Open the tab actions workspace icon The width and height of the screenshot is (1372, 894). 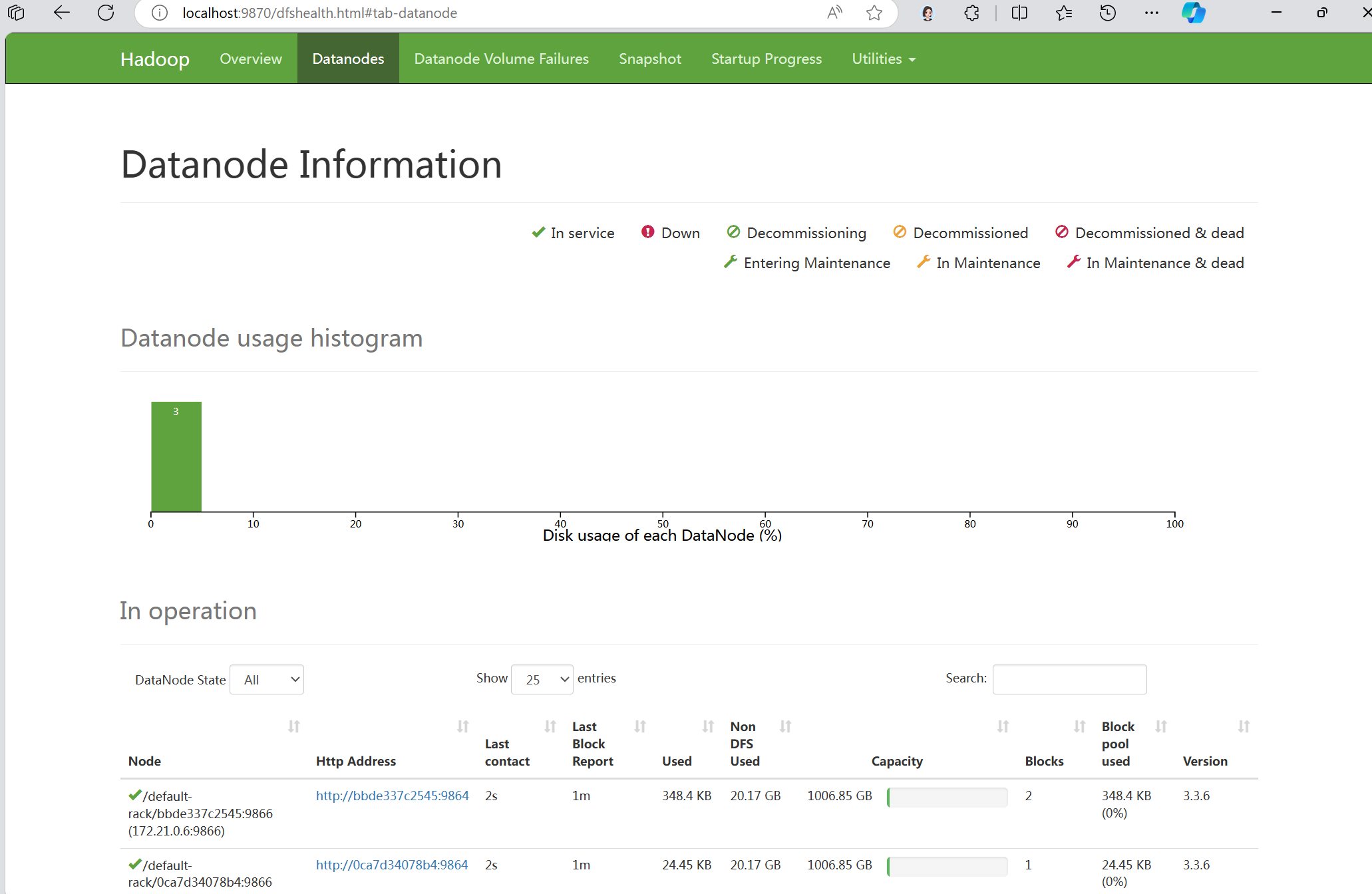[16, 13]
